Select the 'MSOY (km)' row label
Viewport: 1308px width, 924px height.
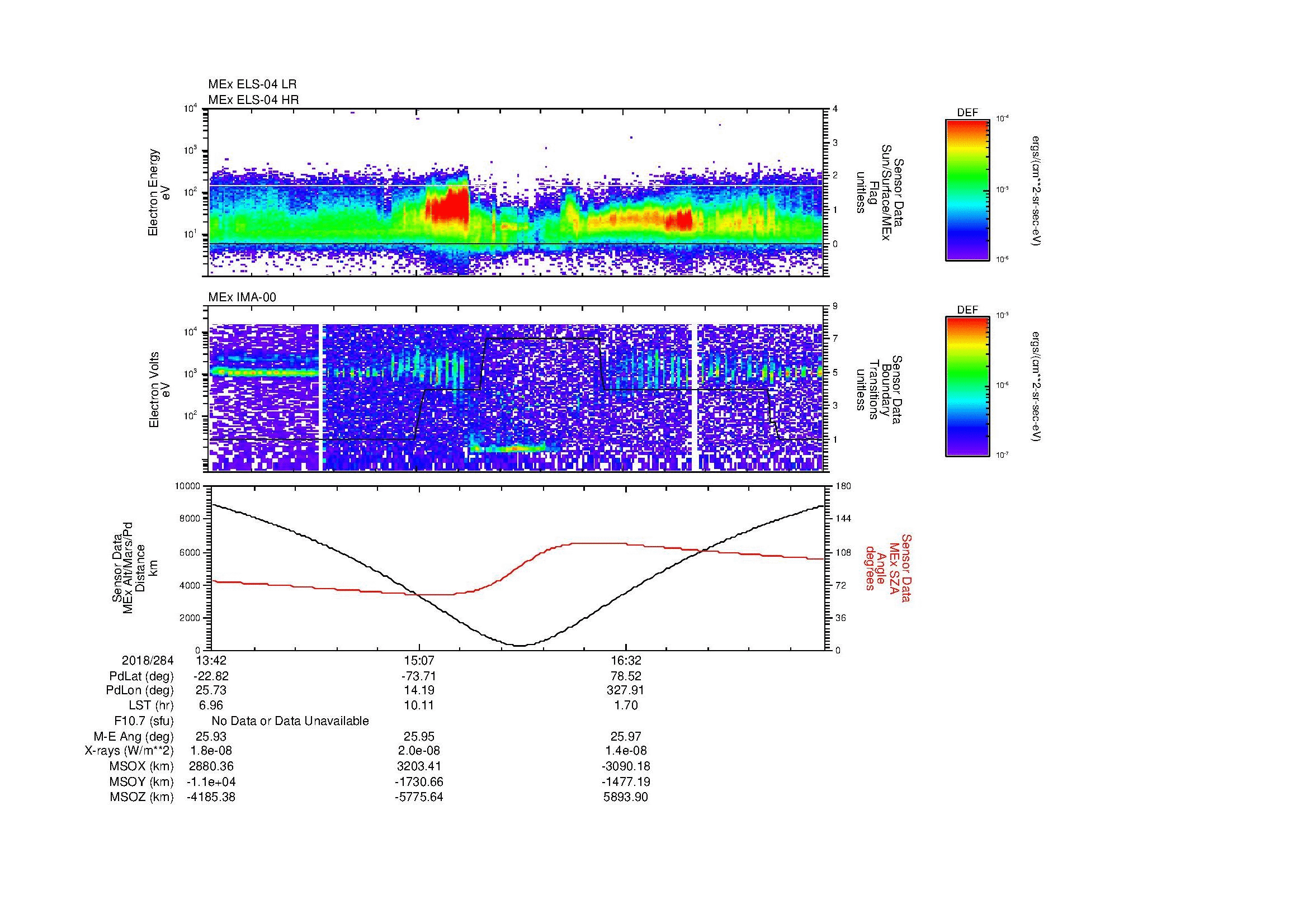tap(142, 782)
